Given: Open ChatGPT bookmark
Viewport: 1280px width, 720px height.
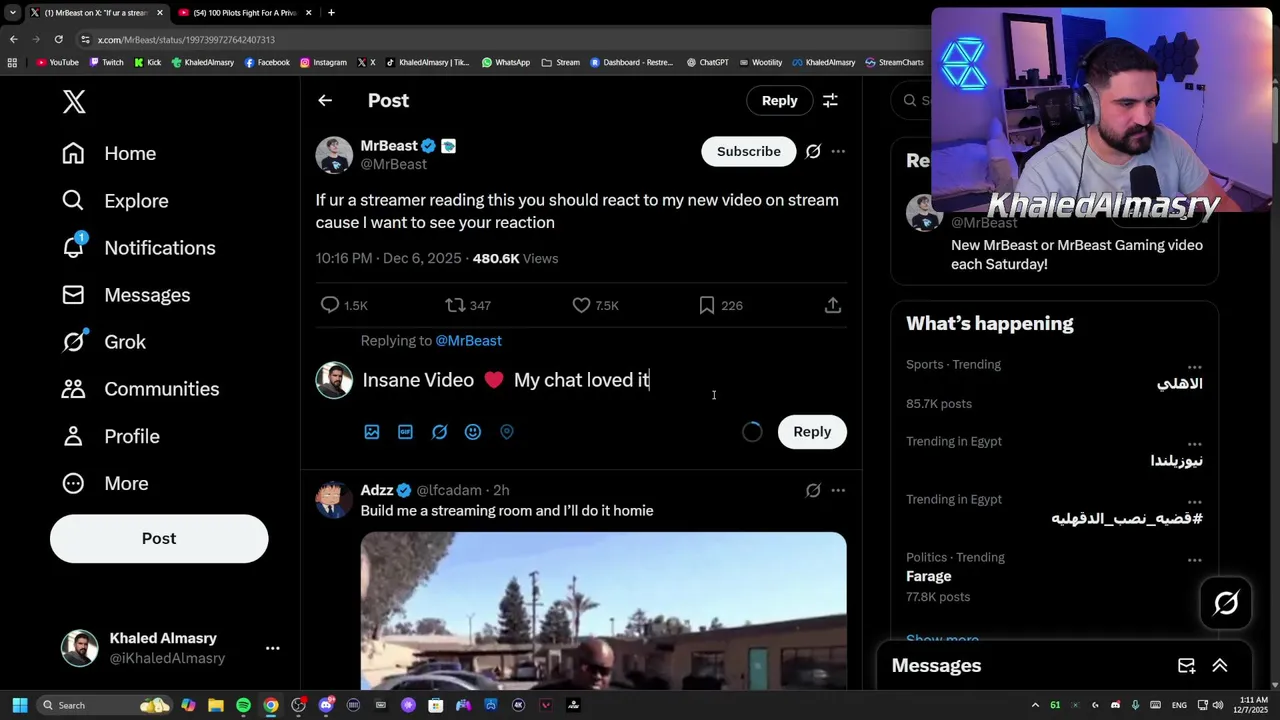Looking at the screenshot, I should (x=707, y=62).
